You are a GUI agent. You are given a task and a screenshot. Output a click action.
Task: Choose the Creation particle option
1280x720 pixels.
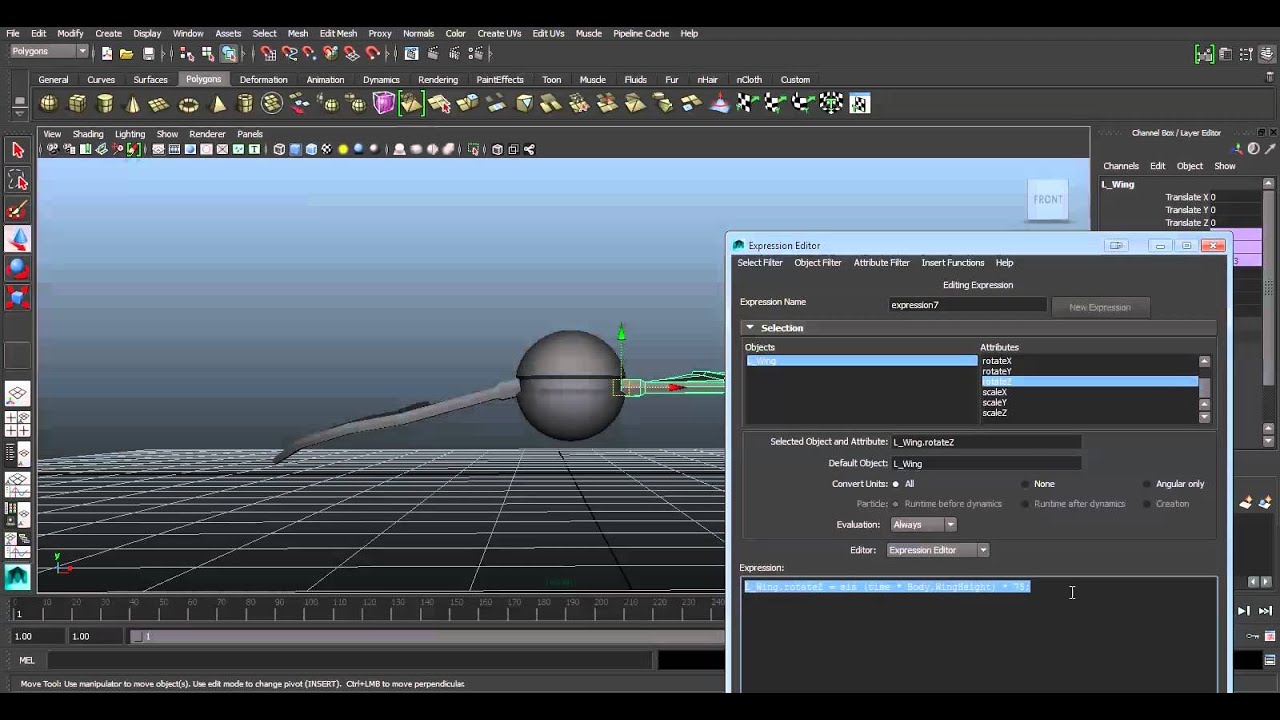(1147, 504)
